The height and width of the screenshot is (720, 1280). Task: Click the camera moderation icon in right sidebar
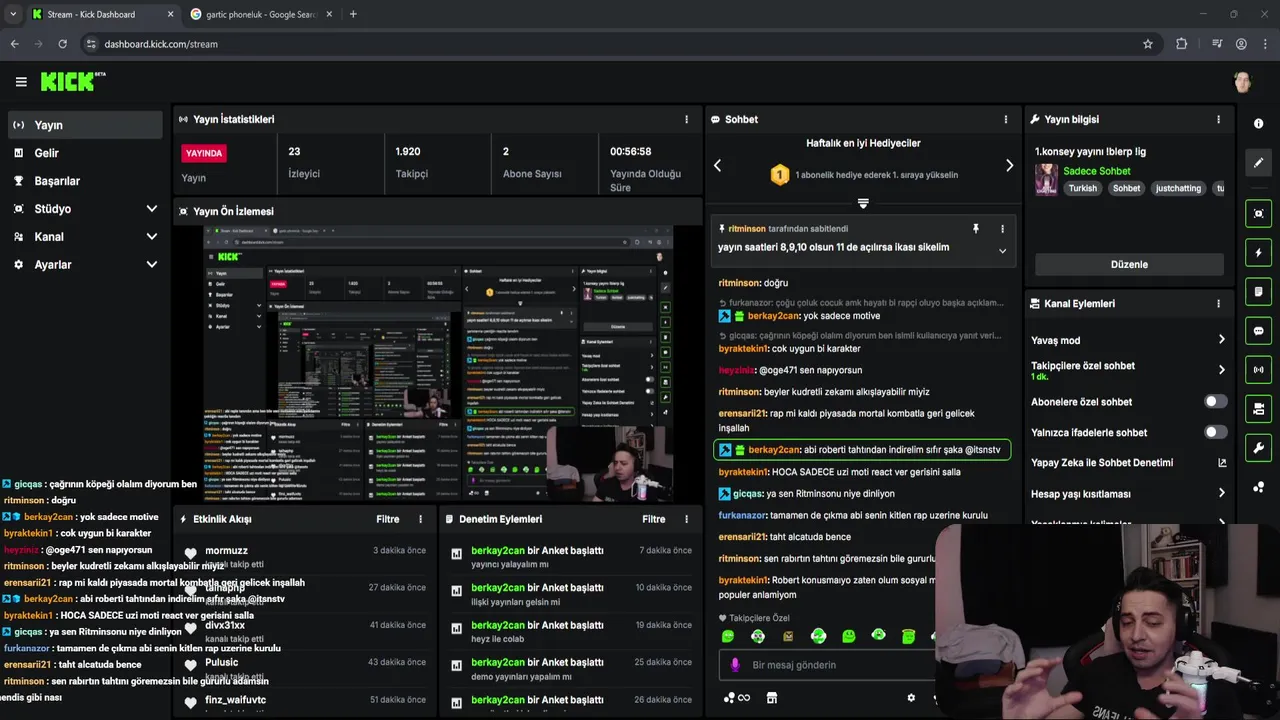pos(1258,409)
